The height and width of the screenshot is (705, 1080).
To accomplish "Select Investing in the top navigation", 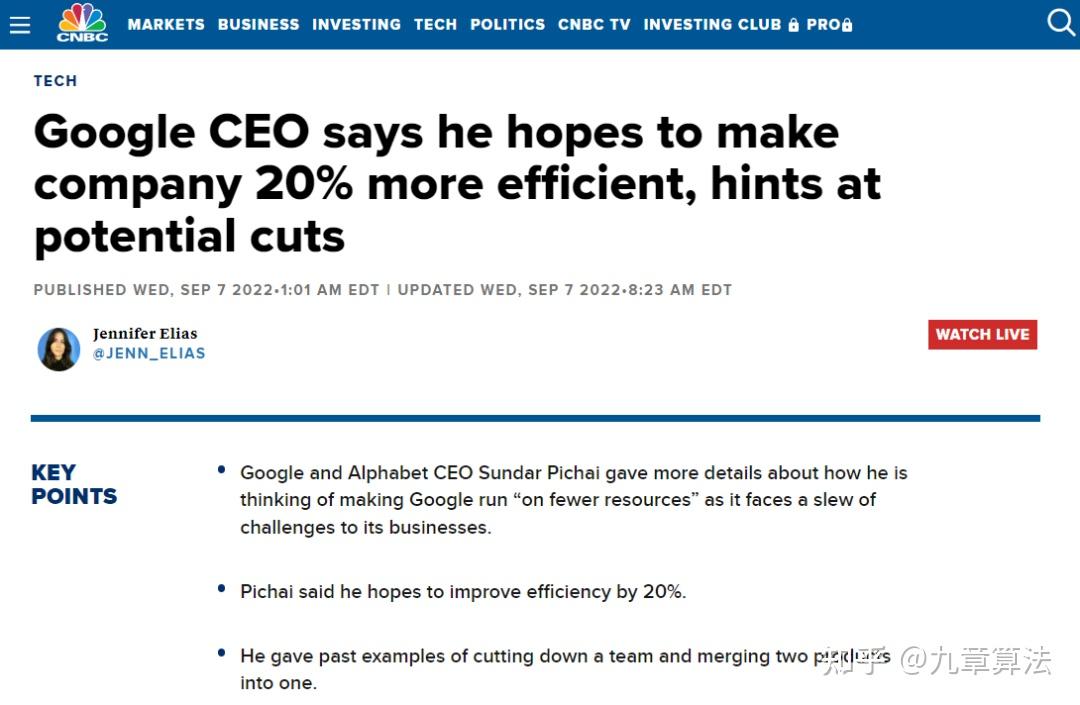I will [356, 25].
